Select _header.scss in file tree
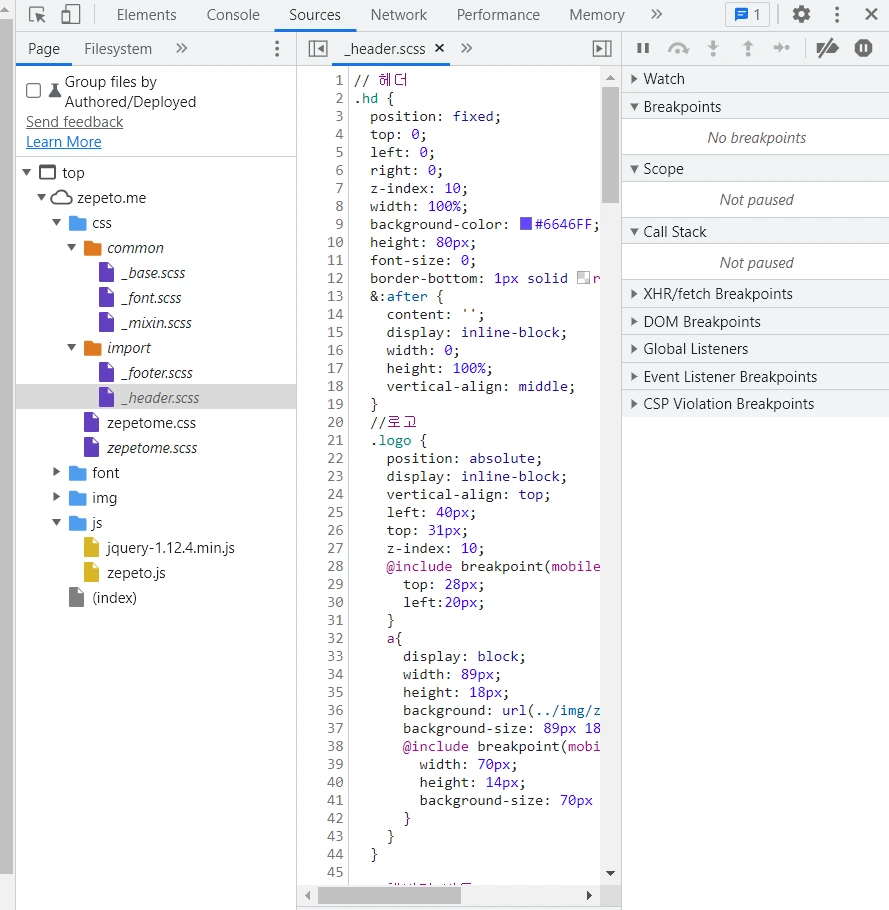 click(x=156, y=398)
